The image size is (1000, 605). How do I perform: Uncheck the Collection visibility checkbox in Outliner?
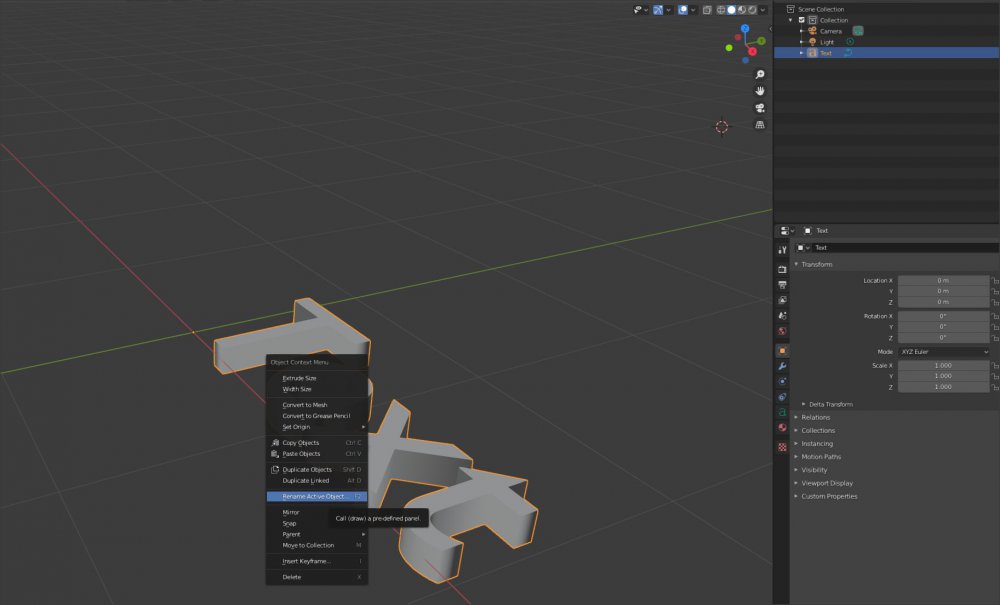802,20
